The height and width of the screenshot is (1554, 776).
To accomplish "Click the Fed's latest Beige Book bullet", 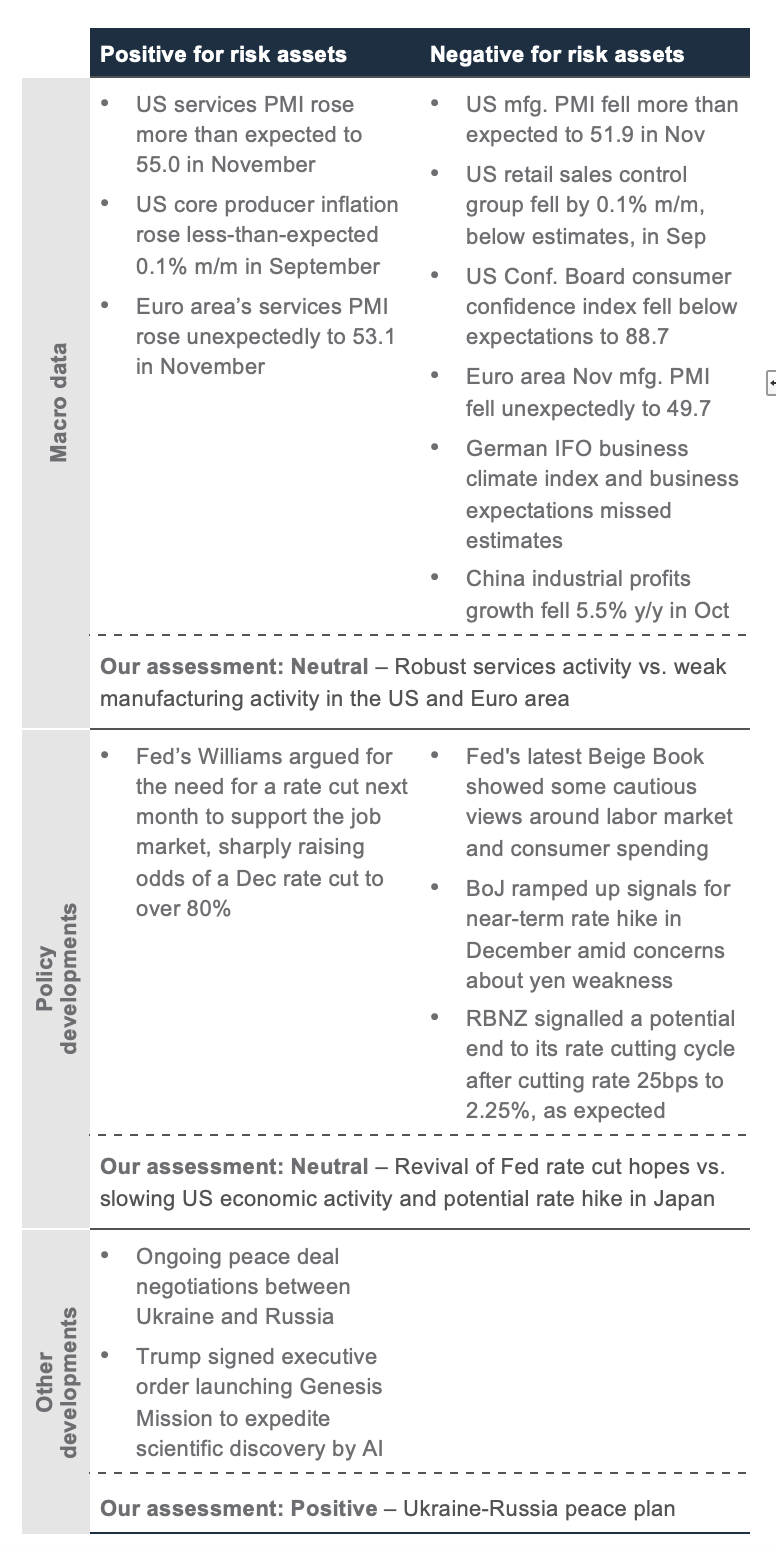I will (x=598, y=802).
